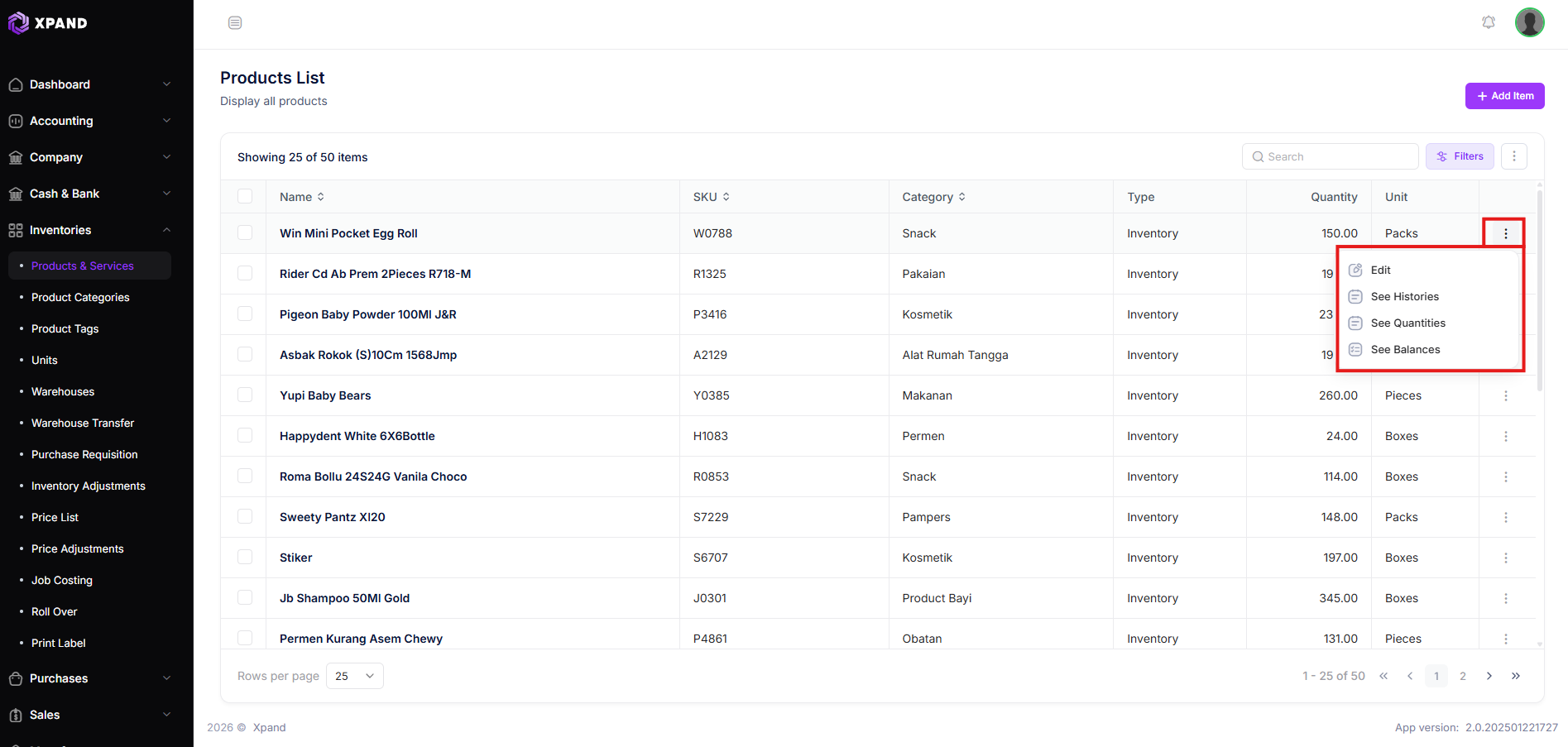Click the Add Item button
Screen dimensions: 1568x747
1505,96
